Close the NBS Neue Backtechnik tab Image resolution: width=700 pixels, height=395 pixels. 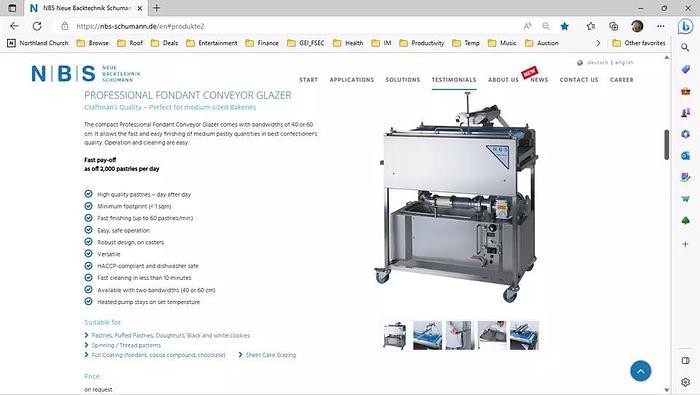(140, 8)
